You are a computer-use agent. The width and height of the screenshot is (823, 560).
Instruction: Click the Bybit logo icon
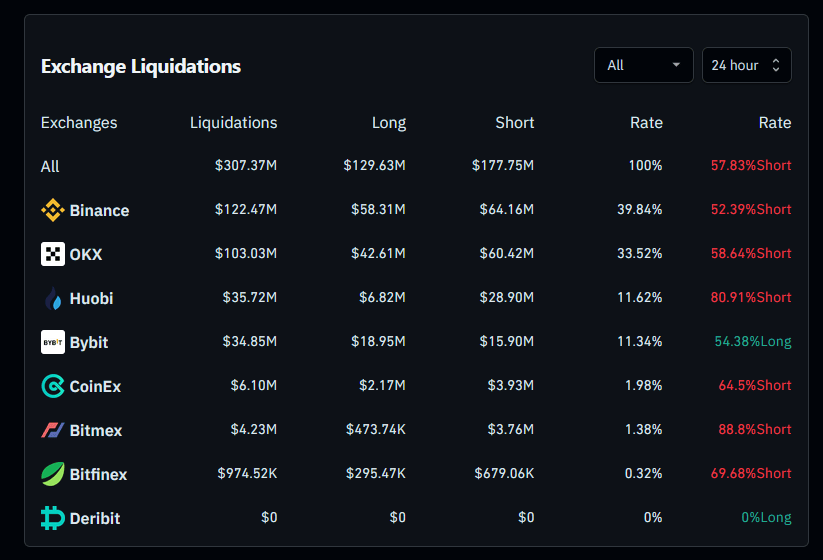(x=52, y=342)
